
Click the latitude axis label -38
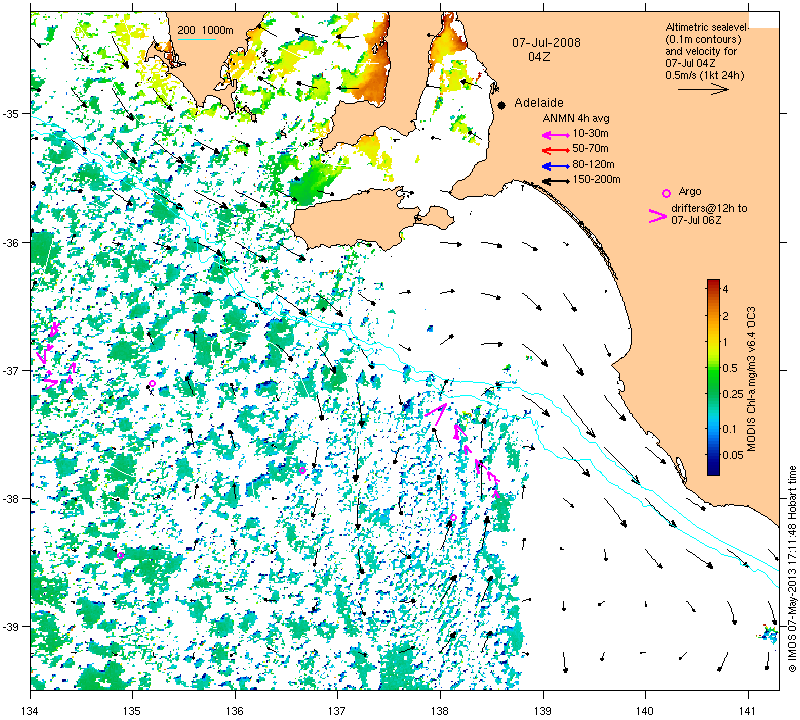click(x=13, y=499)
